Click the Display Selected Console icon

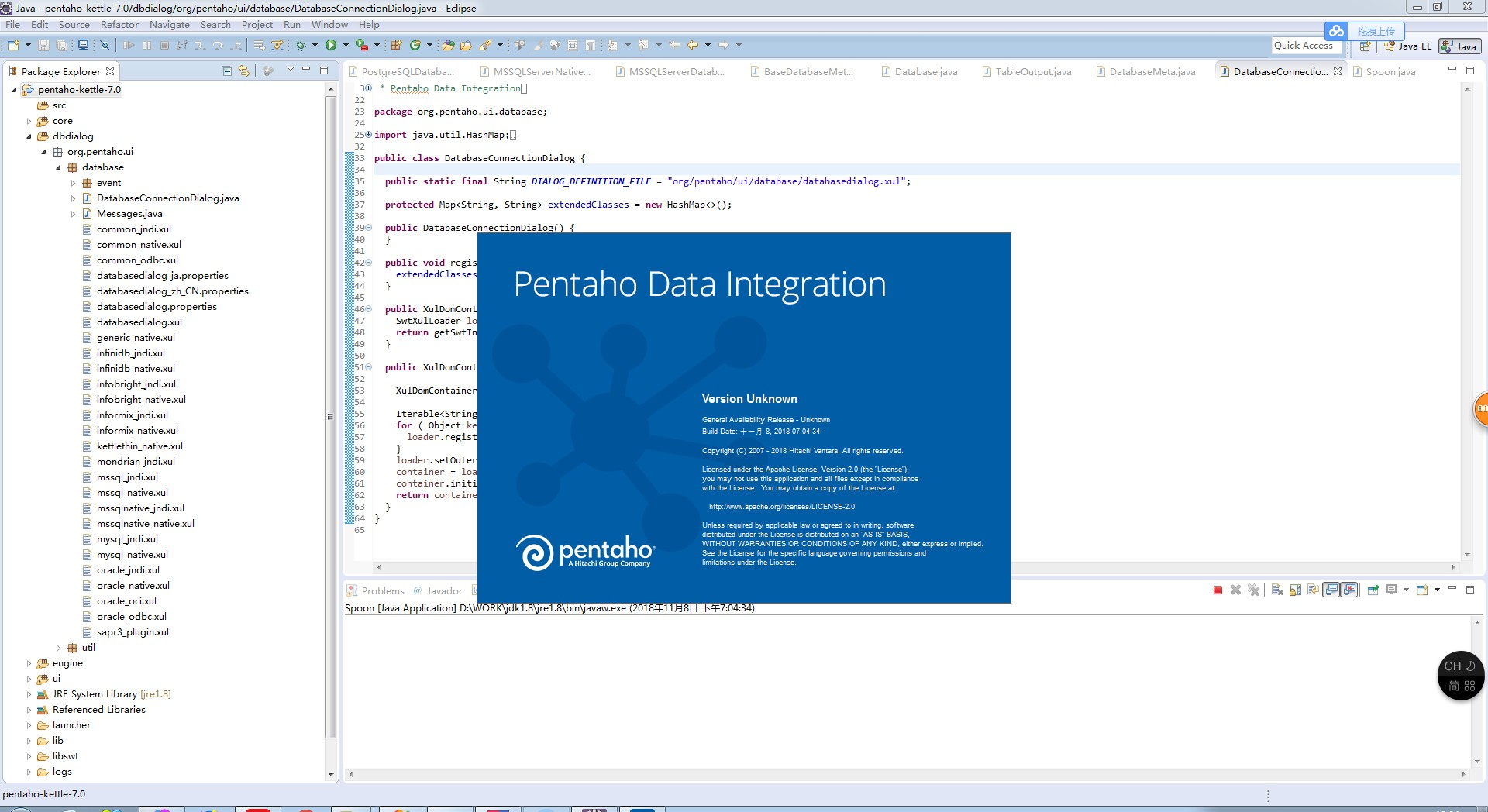[x=1392, y=590]
